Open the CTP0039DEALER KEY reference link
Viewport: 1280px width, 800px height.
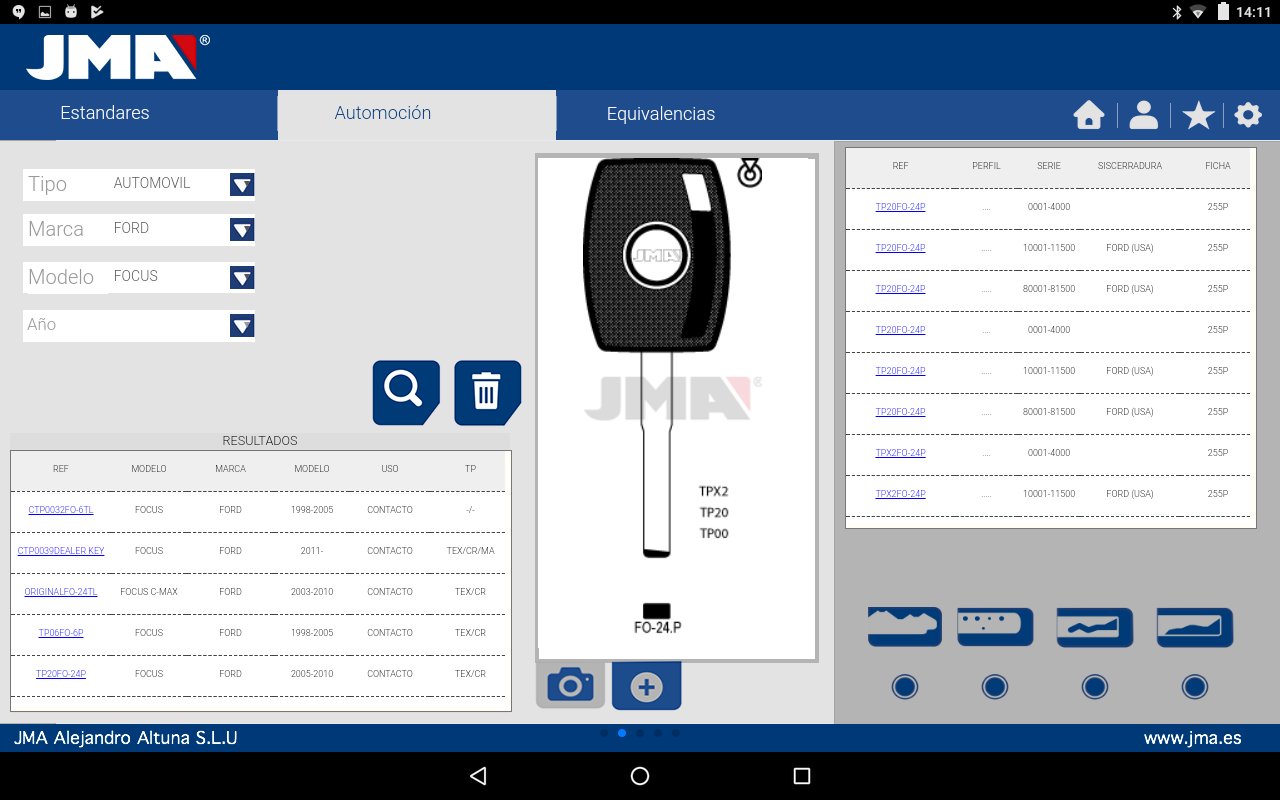pyautogui.click(x=61, y=551)
